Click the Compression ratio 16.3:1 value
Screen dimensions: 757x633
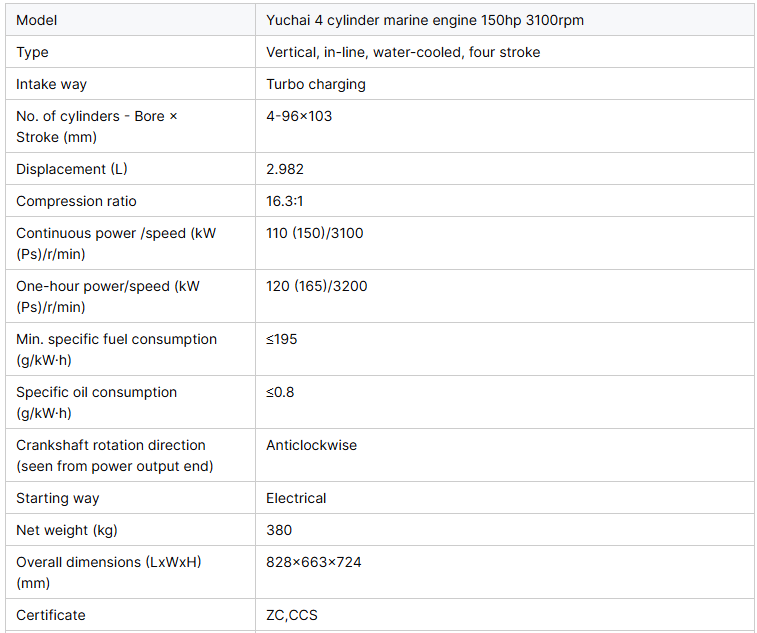click(x=284, y=201)
